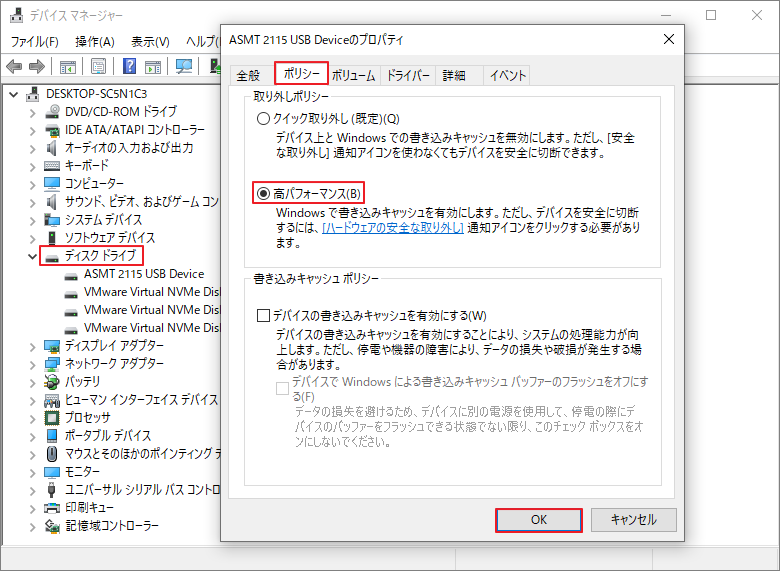Click the システム デバイス icon
The height and width of the screenshot is (571, 780).
[52, 219]
